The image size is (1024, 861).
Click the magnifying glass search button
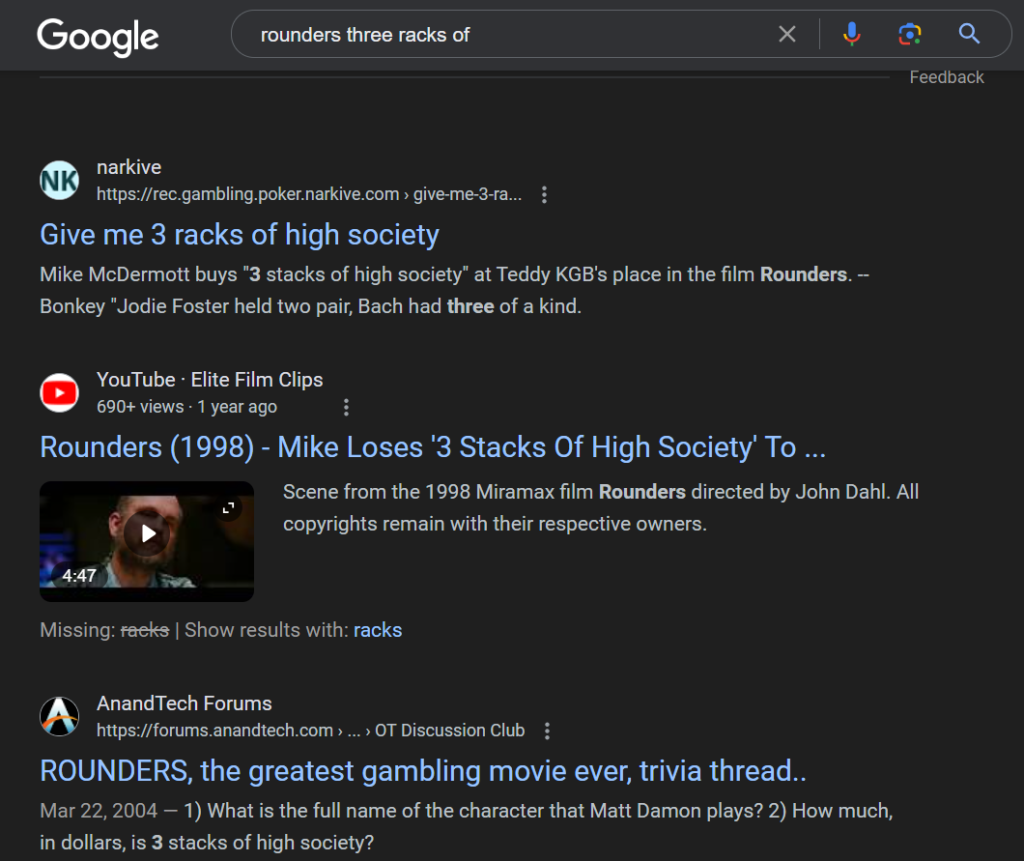(x=968, y=35)
